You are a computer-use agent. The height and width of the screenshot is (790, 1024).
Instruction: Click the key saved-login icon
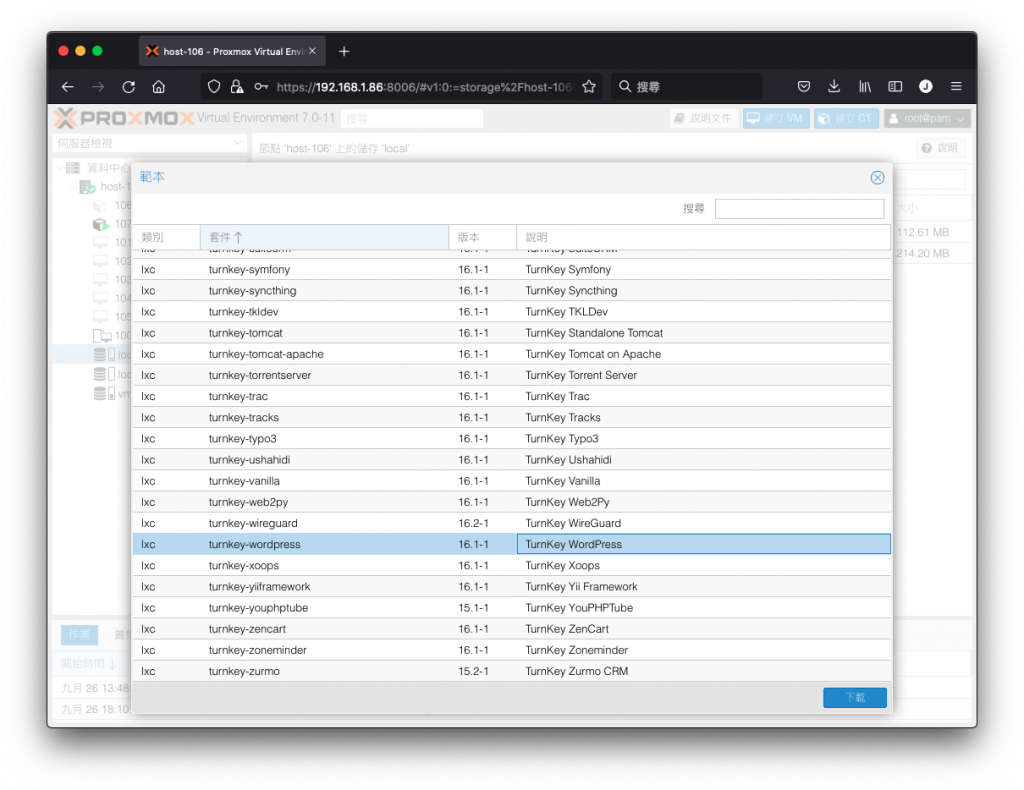(x=261, y=87)
